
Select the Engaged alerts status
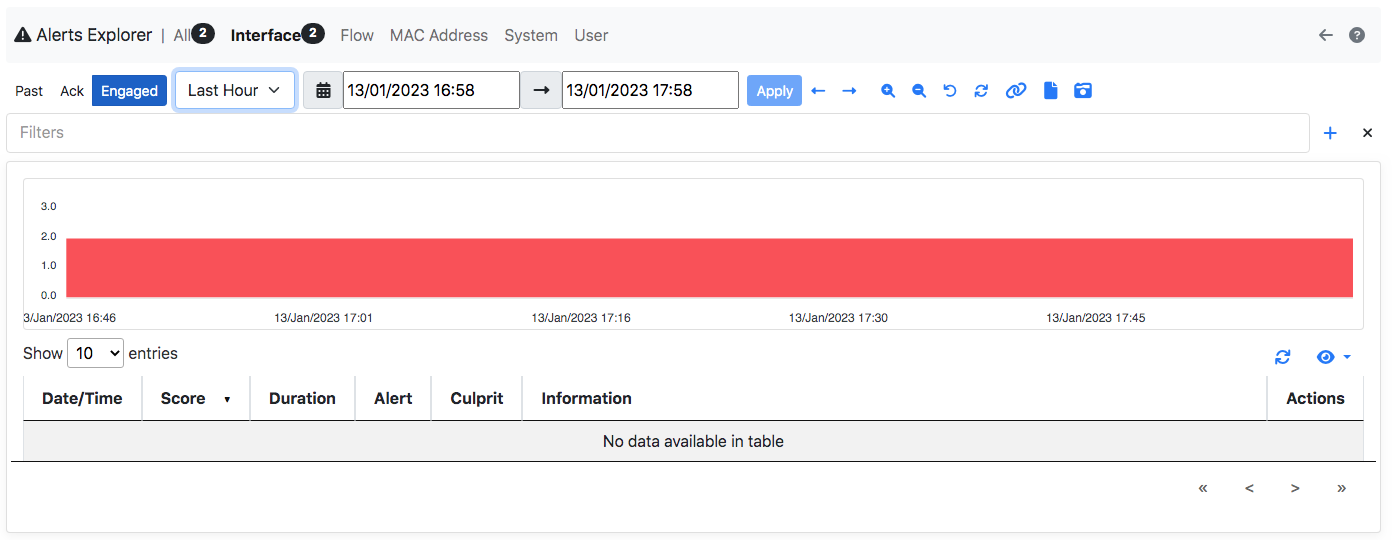[129, 90]
